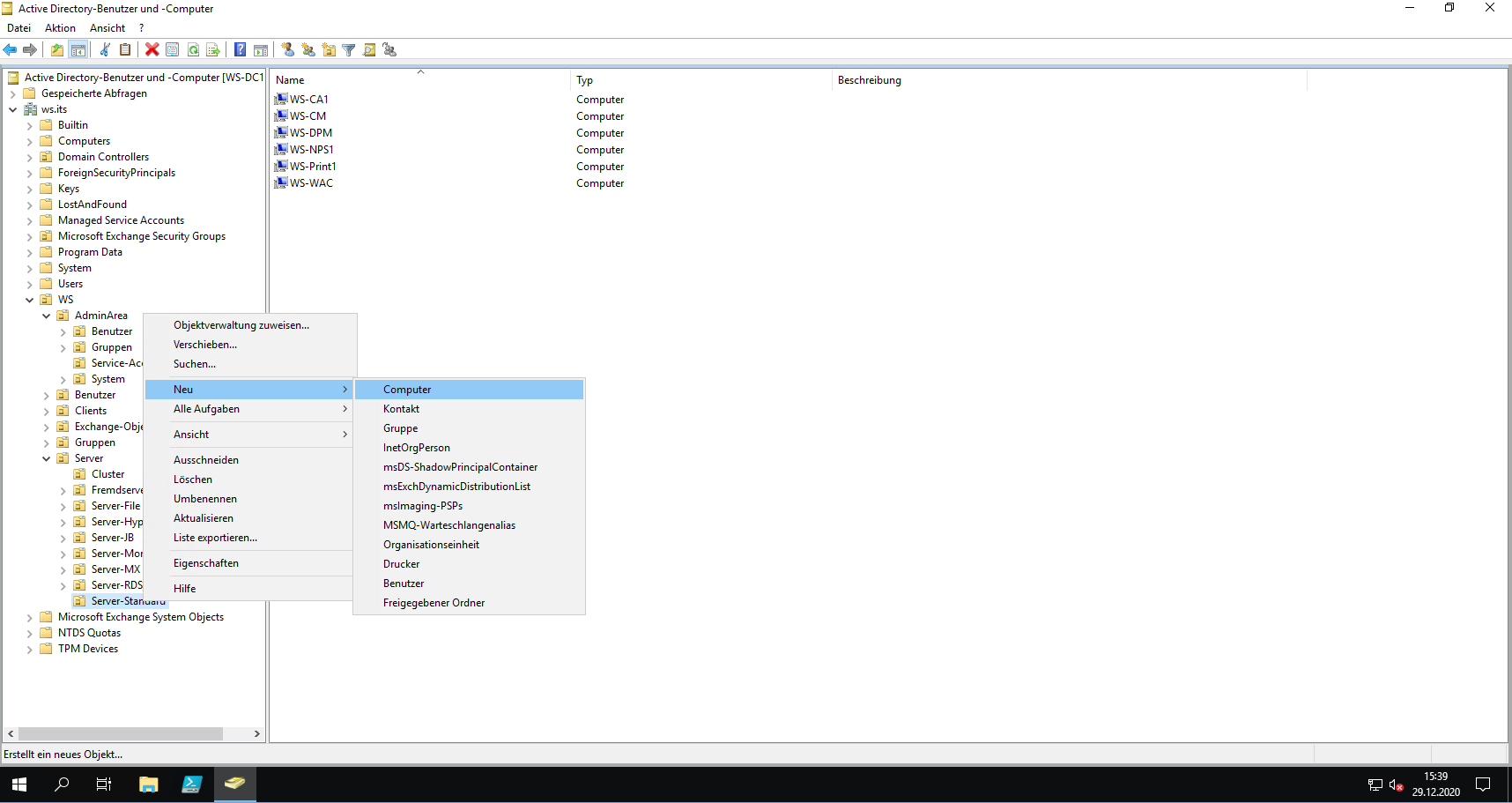Click the Beschreibung column header
The width and height of the screenshot is (1512, 803).
pos(1070,80)
